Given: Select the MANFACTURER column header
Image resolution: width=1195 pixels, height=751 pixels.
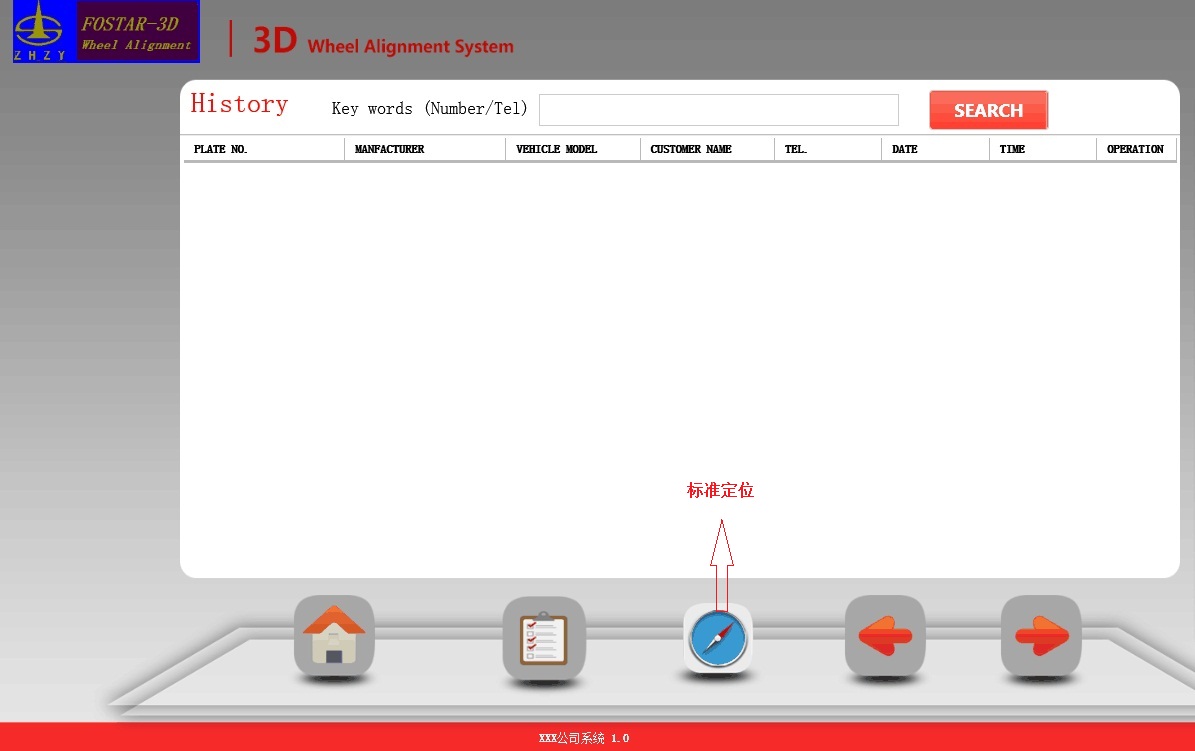Looking at the screenshot, I should point(389,149).
